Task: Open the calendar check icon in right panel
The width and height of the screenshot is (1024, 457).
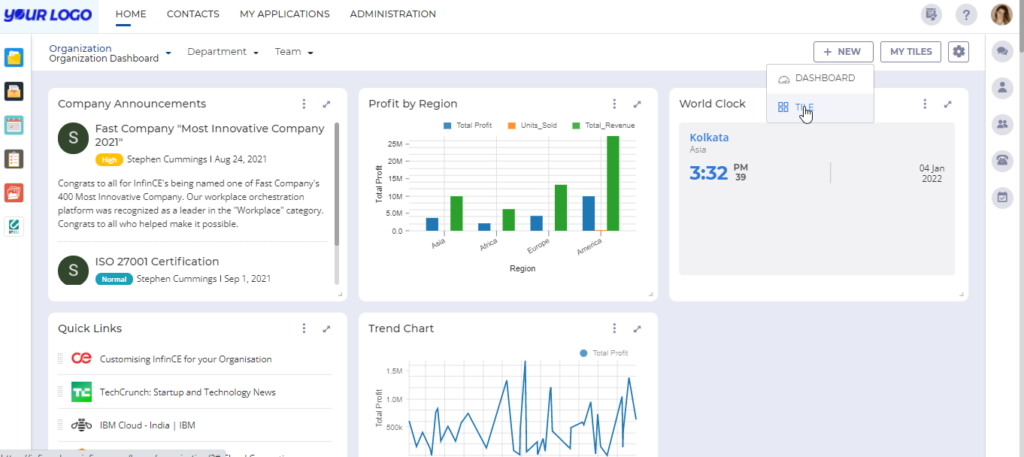Action: 1002,197
